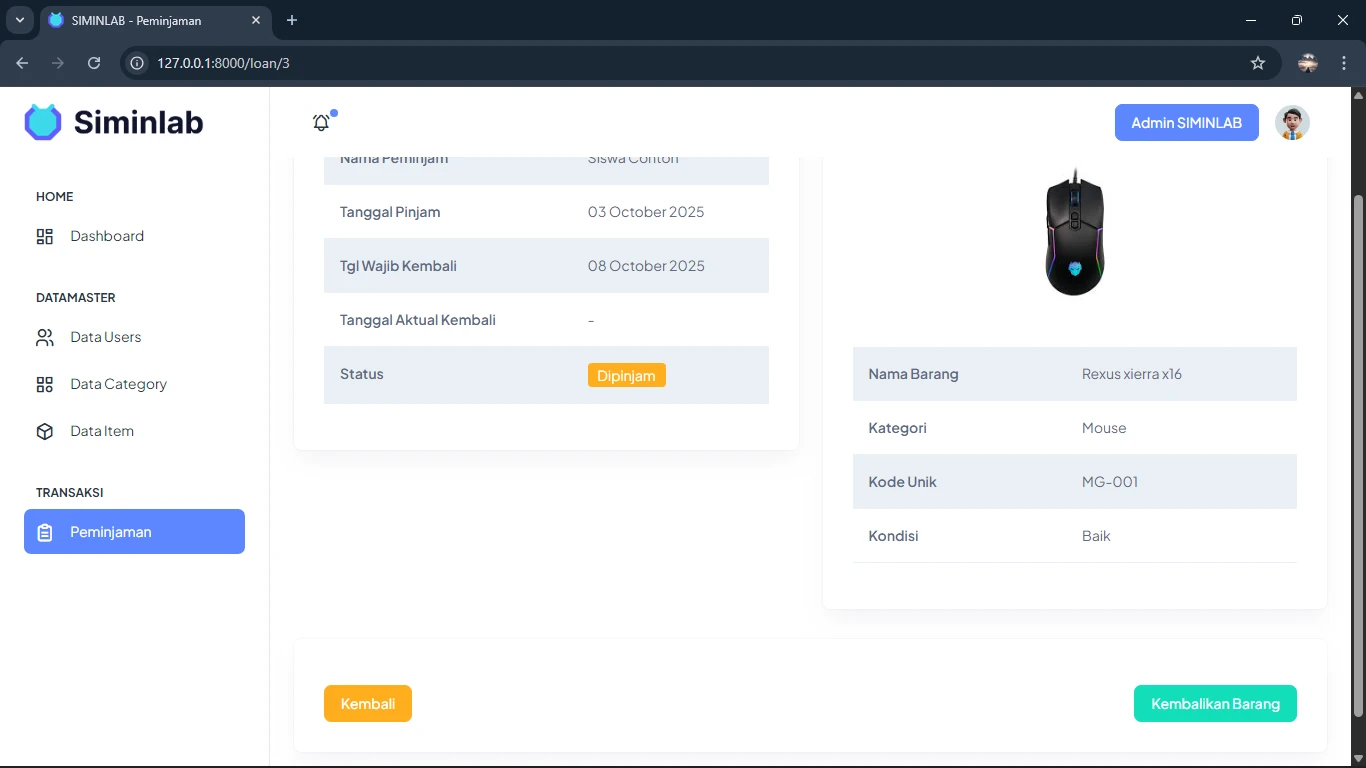Click the Data Category icon in sidebar

45,385
